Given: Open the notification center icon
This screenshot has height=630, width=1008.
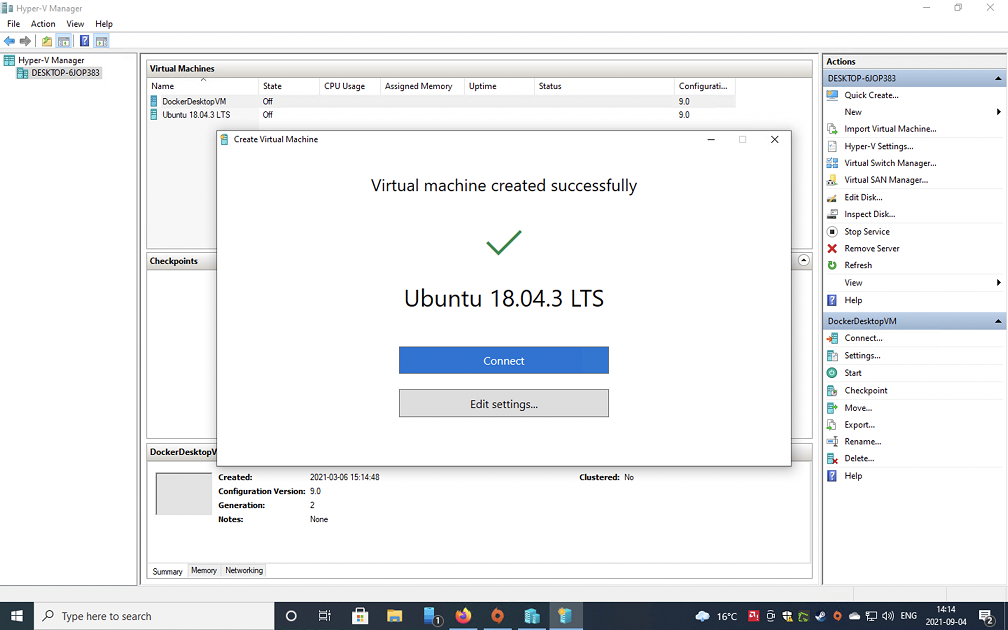Looking at the screenshot, I should [x=986, y=616].
